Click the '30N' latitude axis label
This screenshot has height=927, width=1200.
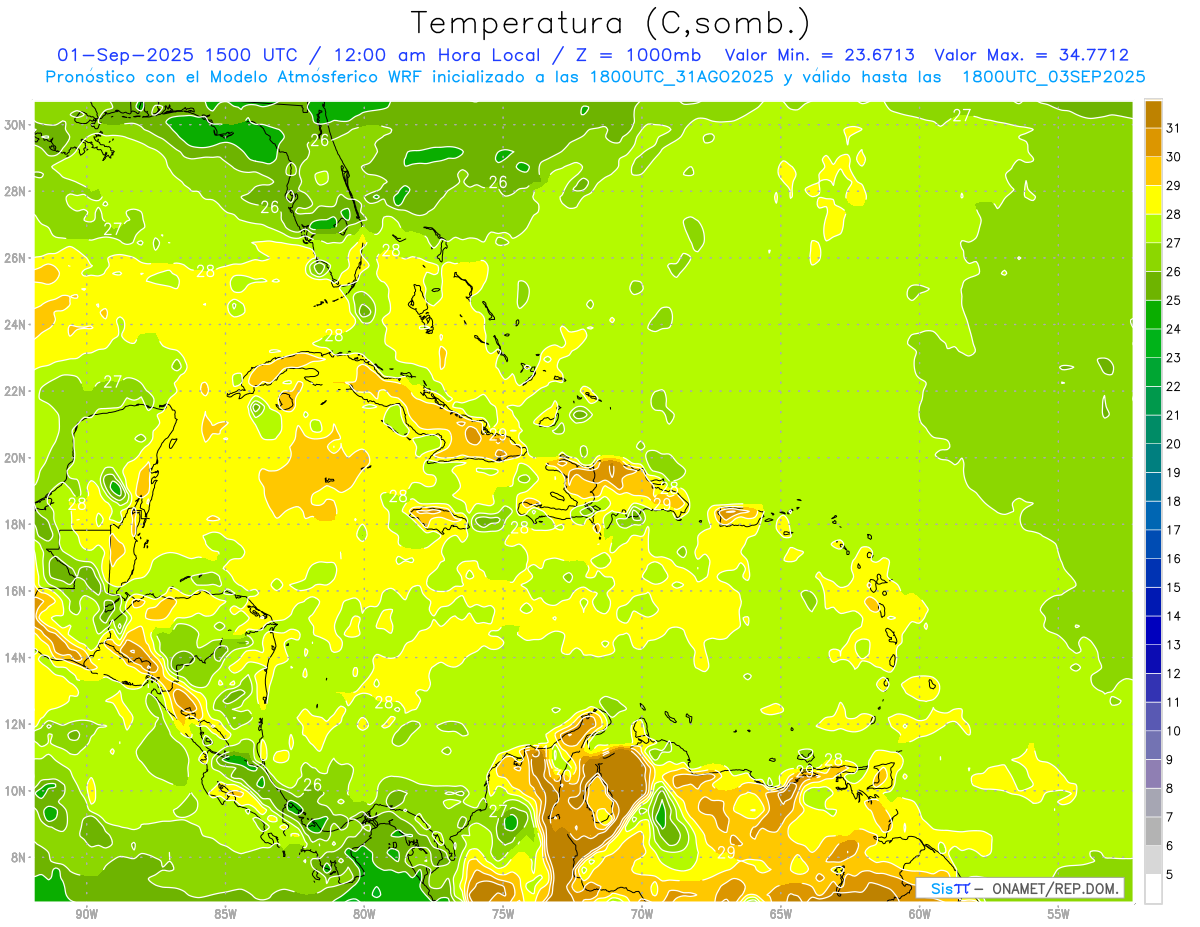click(16, 125)
